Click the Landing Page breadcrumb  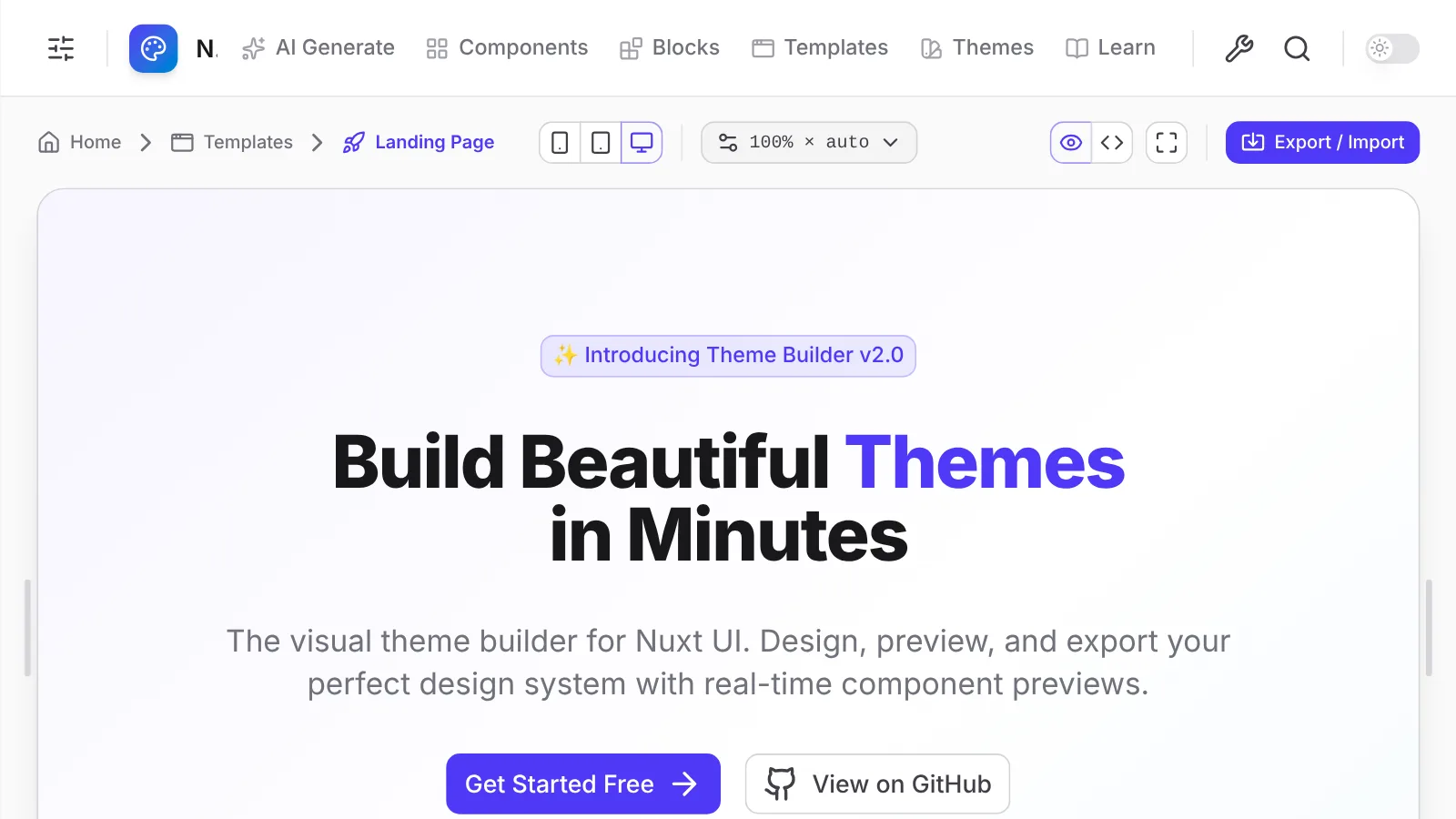pyautogui.click(x=419, y=143)
